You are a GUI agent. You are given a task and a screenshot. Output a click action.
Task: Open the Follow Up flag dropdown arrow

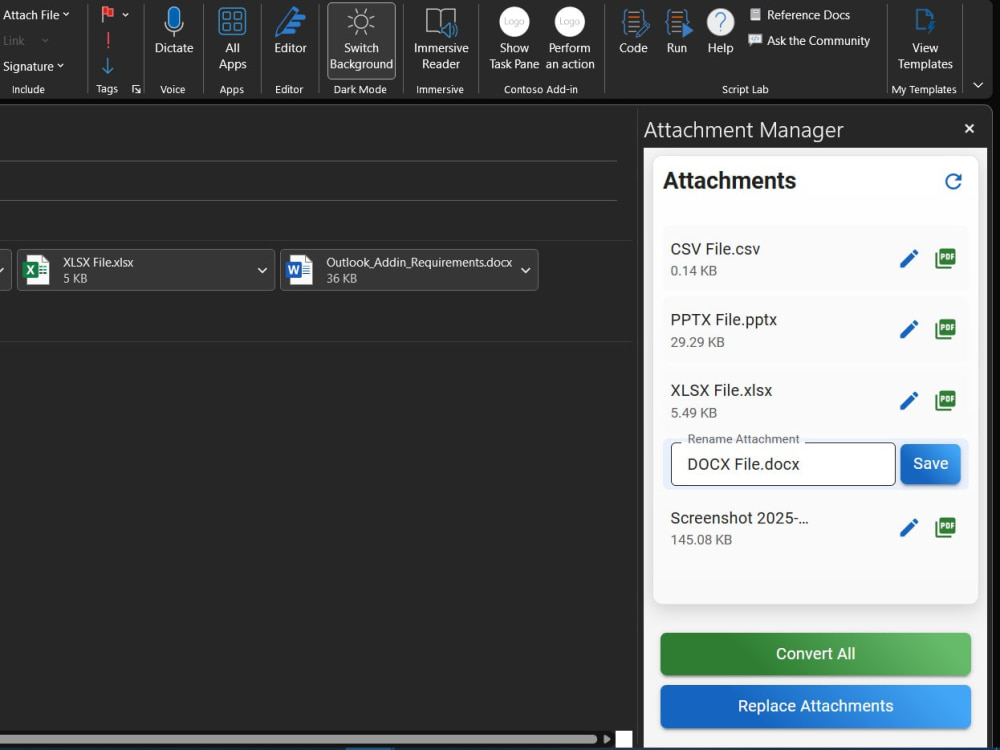coord(126,15)
